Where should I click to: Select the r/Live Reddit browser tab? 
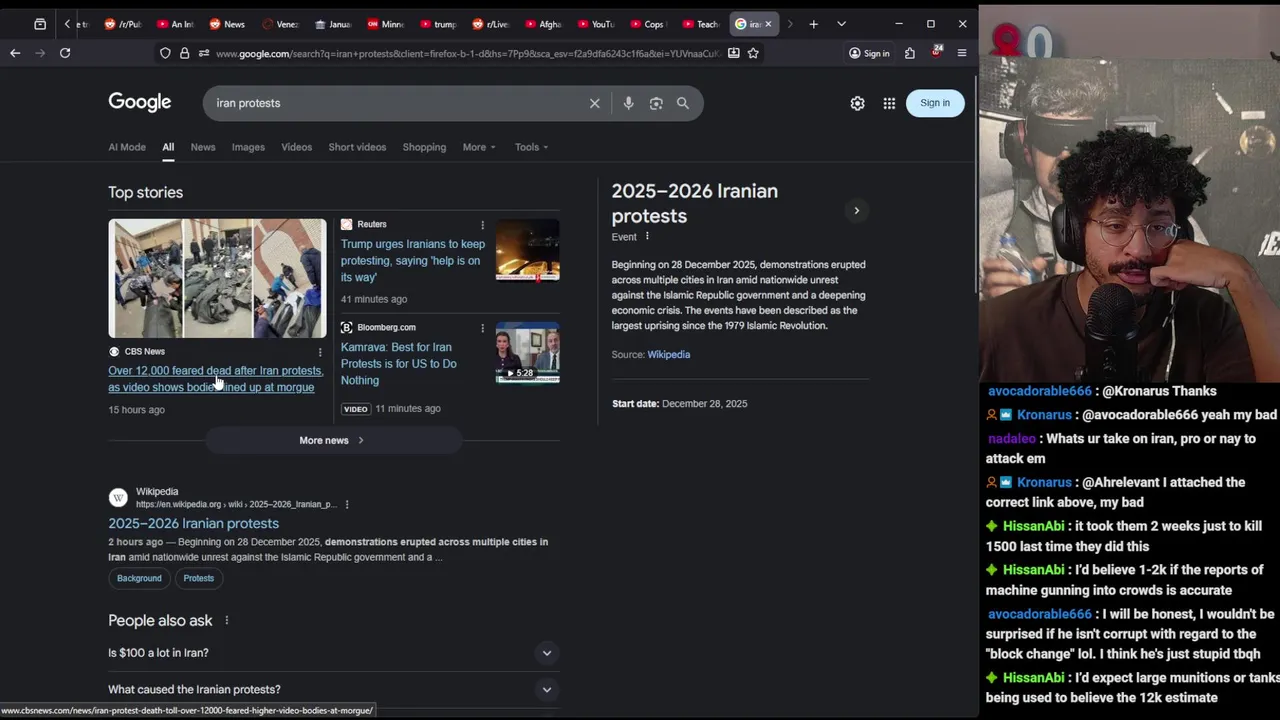tap(491, 24)
